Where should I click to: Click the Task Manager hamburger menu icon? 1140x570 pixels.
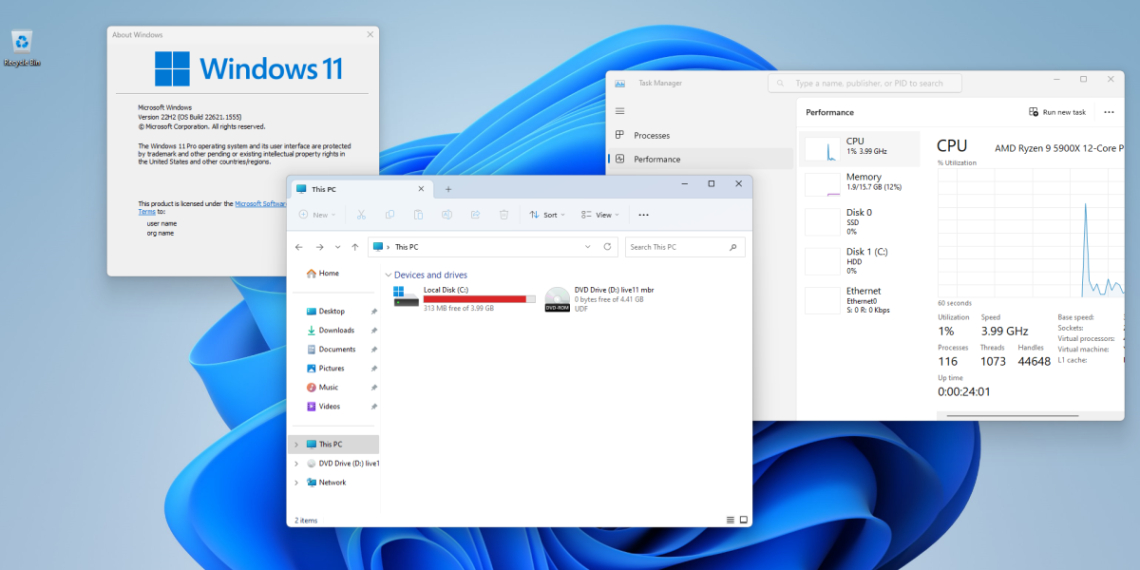pyautogui.click(x=620, y=111)
